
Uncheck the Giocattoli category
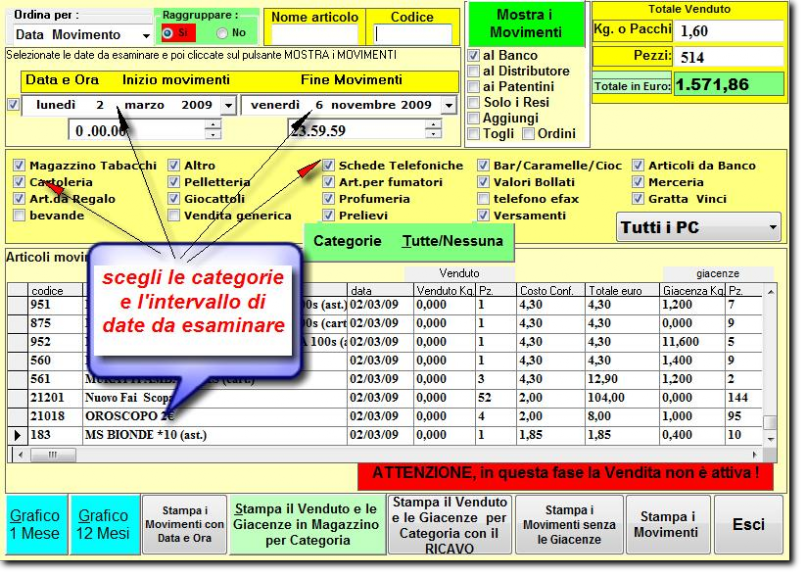pos(174,198)
